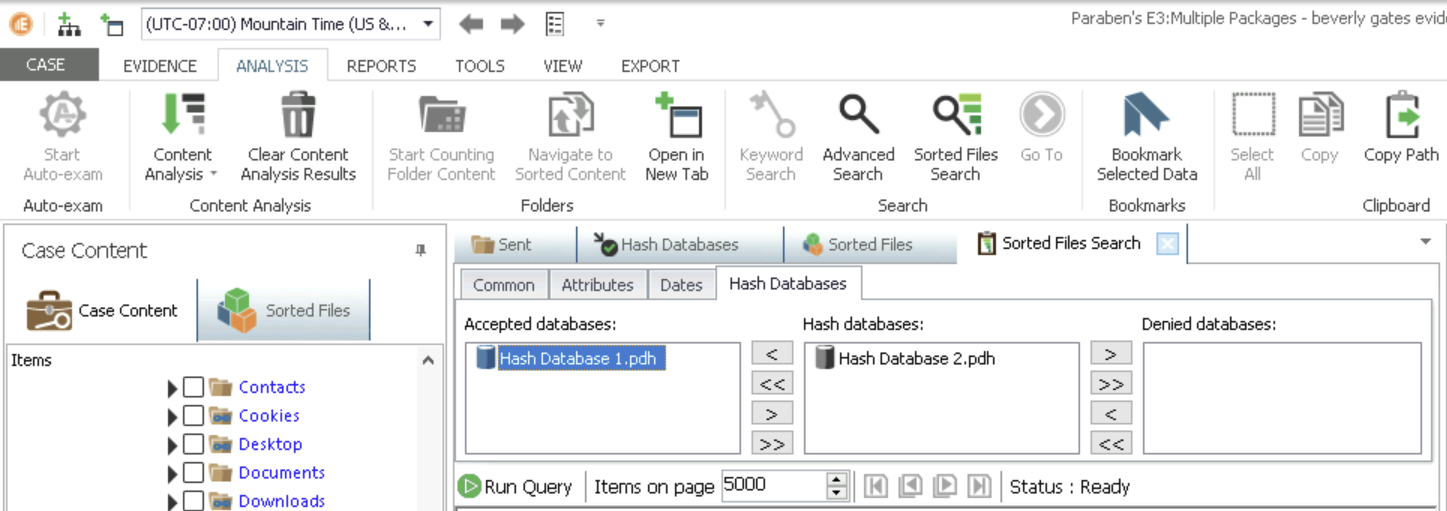Click the Copy icon

coord(1320,115)
